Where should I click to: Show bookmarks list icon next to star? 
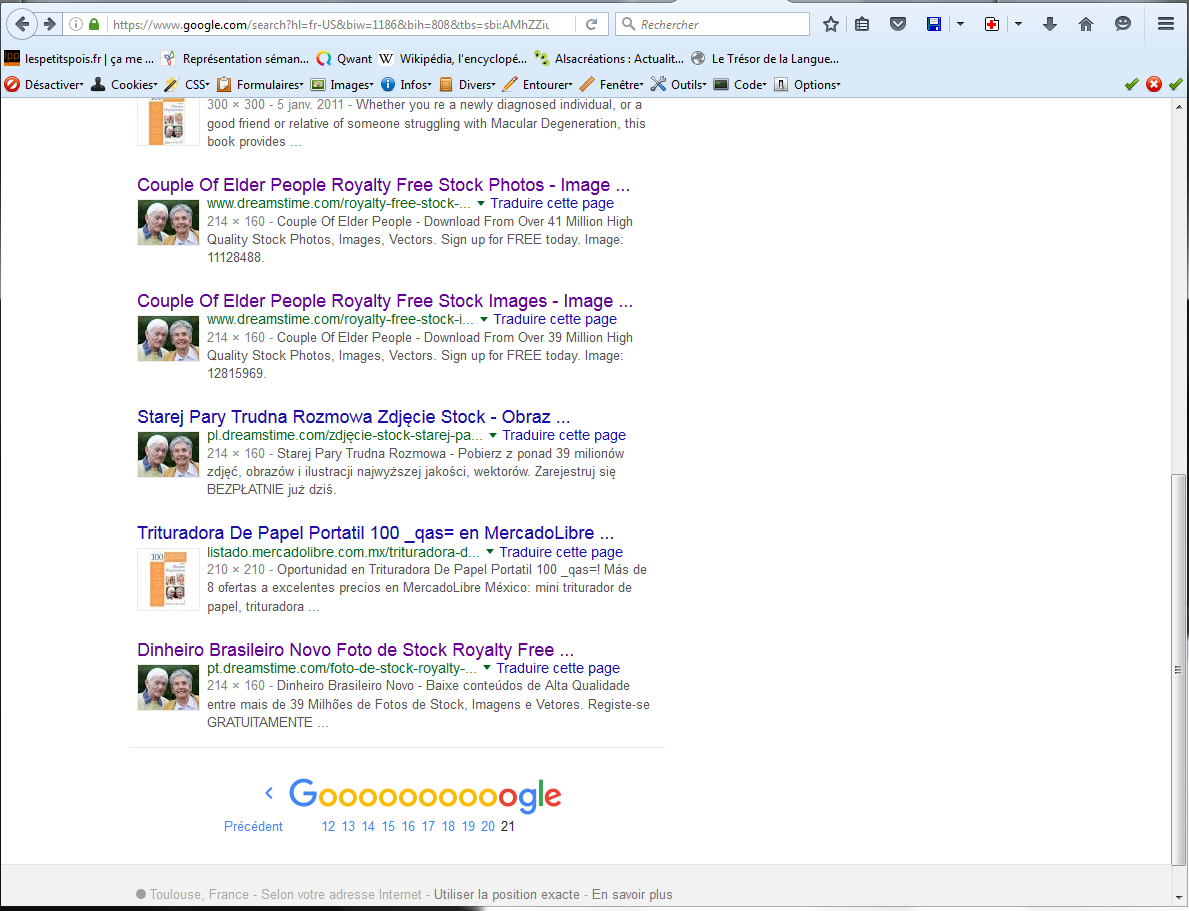pyautogui.click(x=862, y=24)
